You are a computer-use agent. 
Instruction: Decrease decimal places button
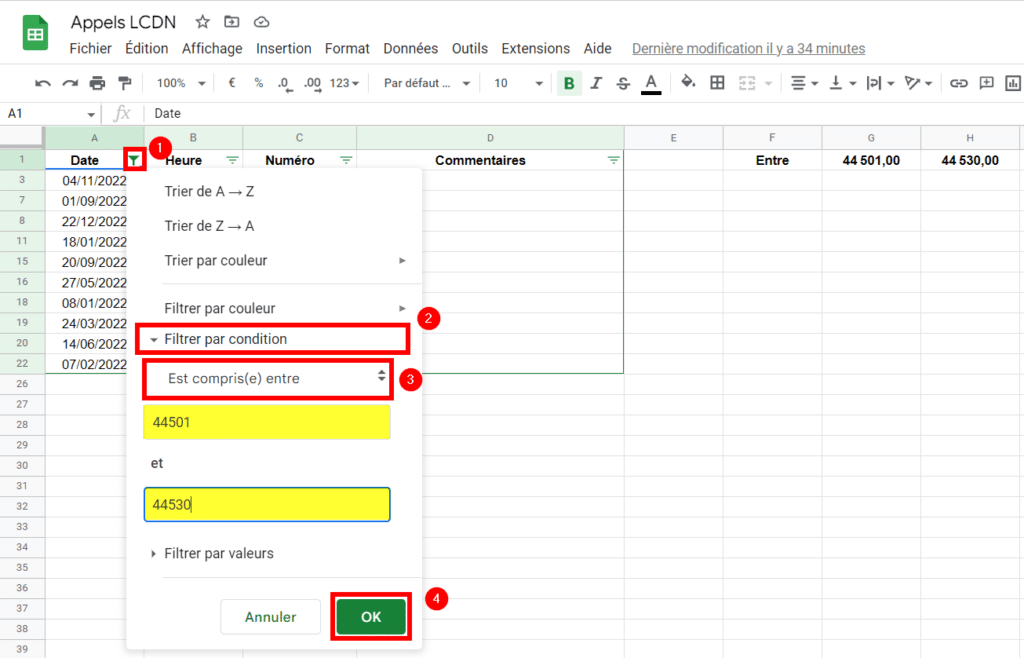point(285,84)
